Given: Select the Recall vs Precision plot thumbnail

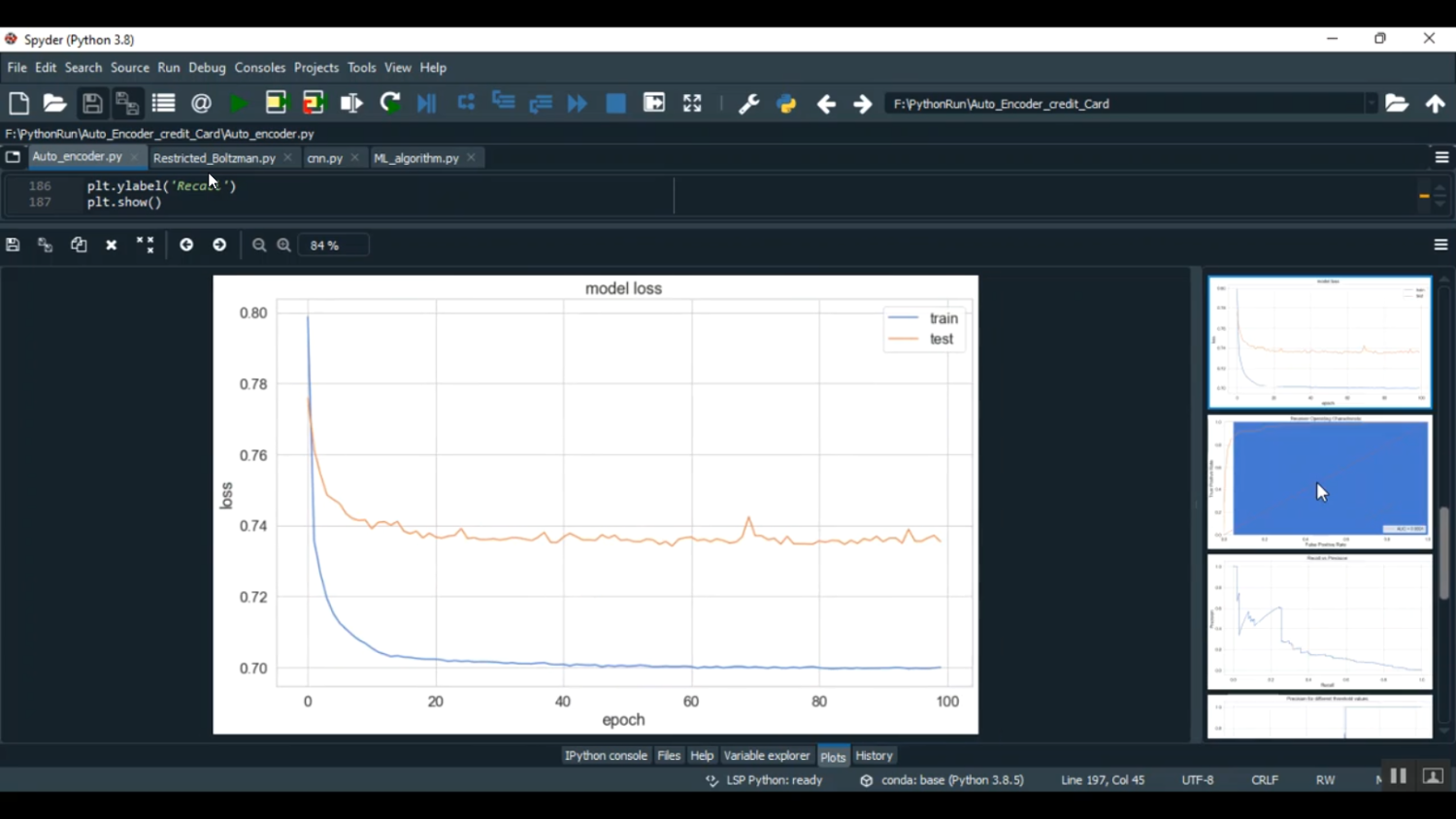Looking at the screenshot, I should 1319,622.
